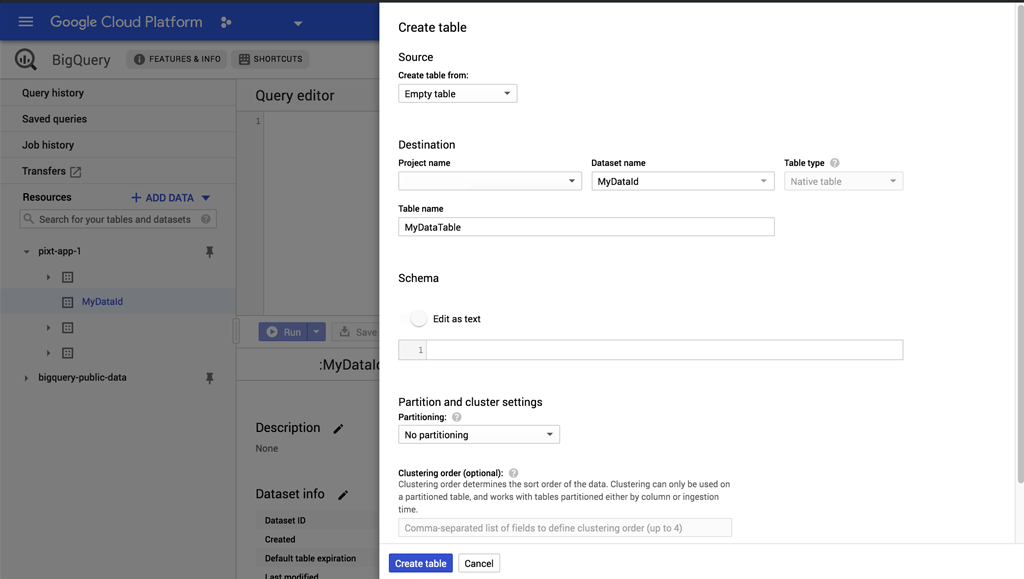
Task: Unpin the bigquery-public-data project
Action: (210, 378)
